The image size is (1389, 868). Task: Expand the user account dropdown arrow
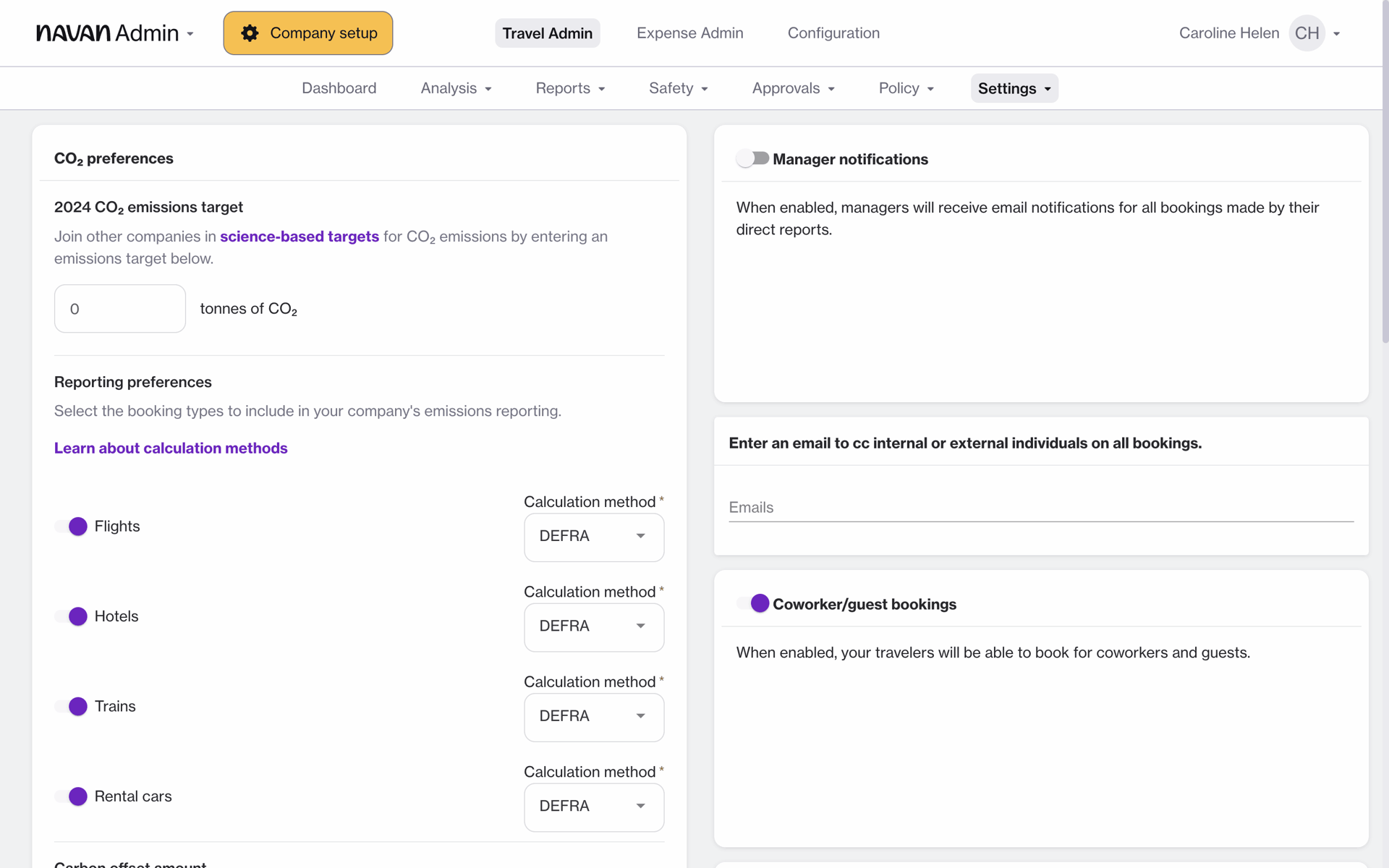(x=1337, y=34)
